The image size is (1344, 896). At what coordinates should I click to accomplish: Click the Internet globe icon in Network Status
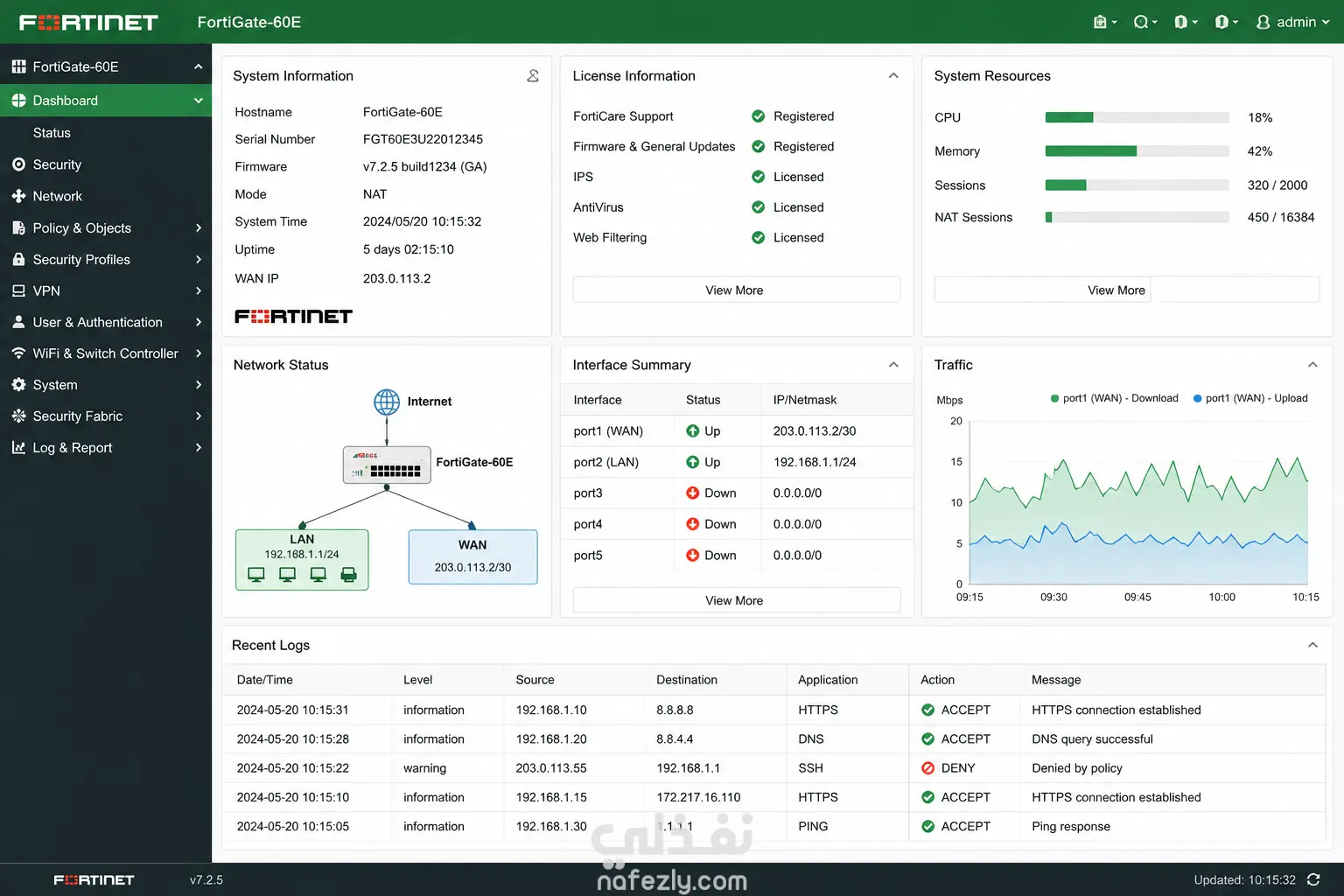(387, 402)
